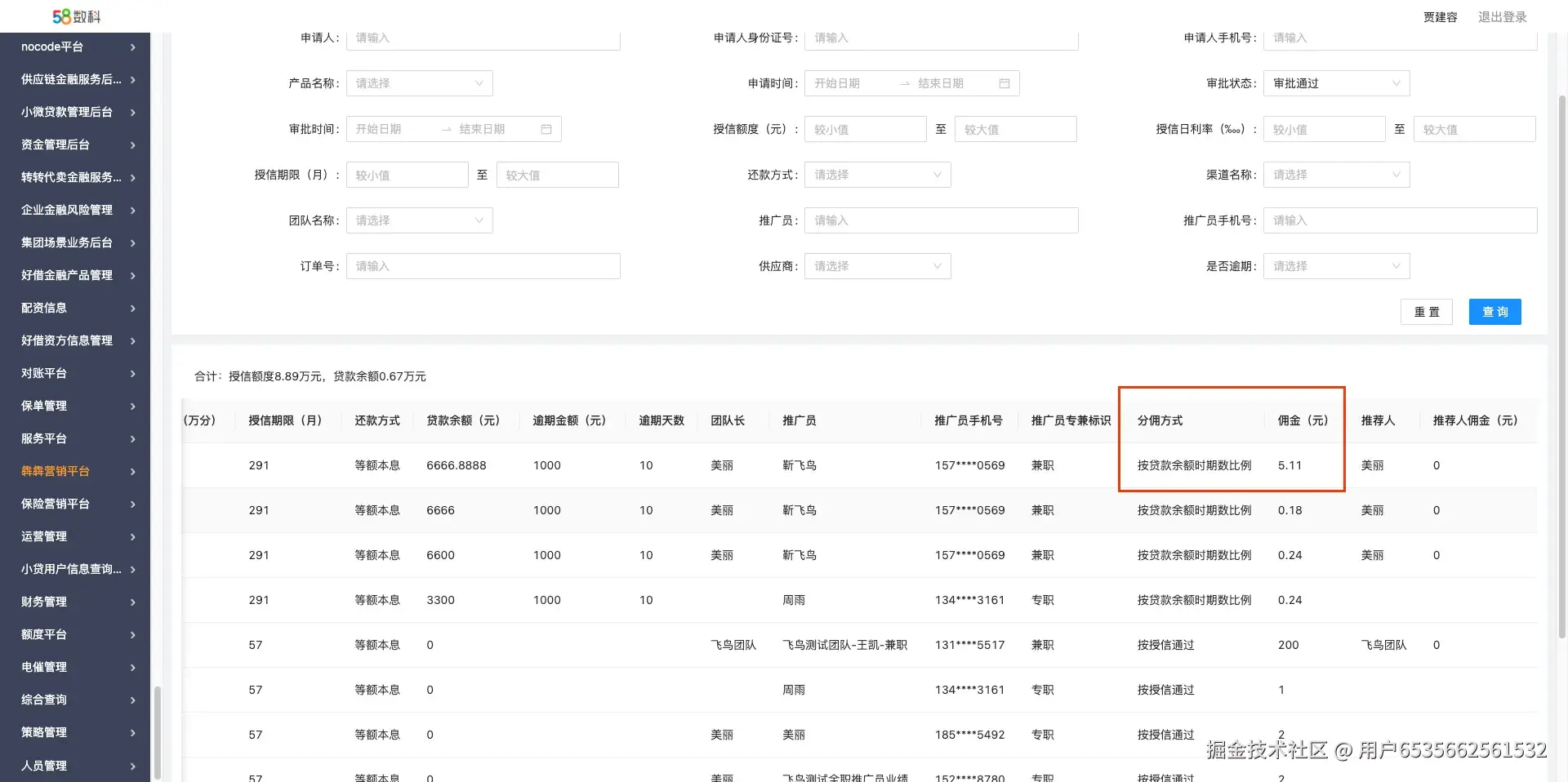Click the sidebar scrollbar thumb

[x=158, y=732]
